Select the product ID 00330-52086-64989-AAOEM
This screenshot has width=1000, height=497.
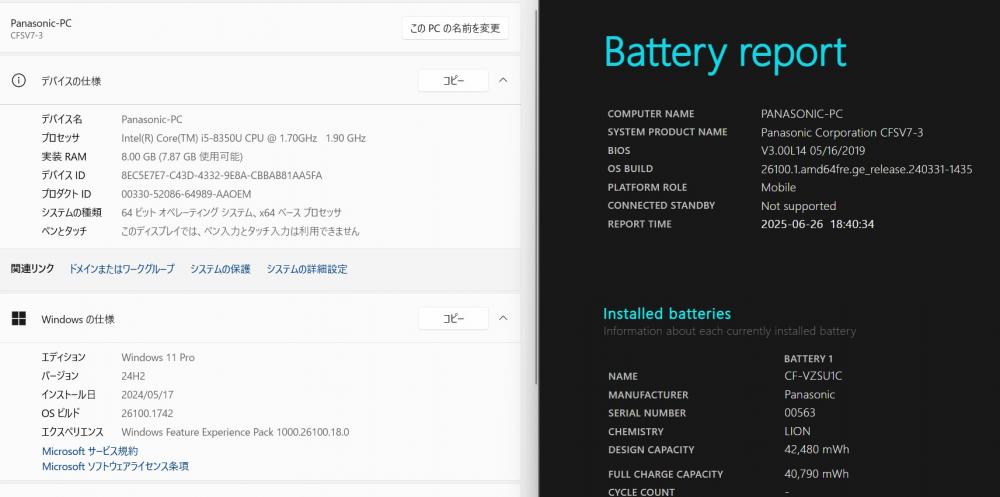click(x=186, y=194)
